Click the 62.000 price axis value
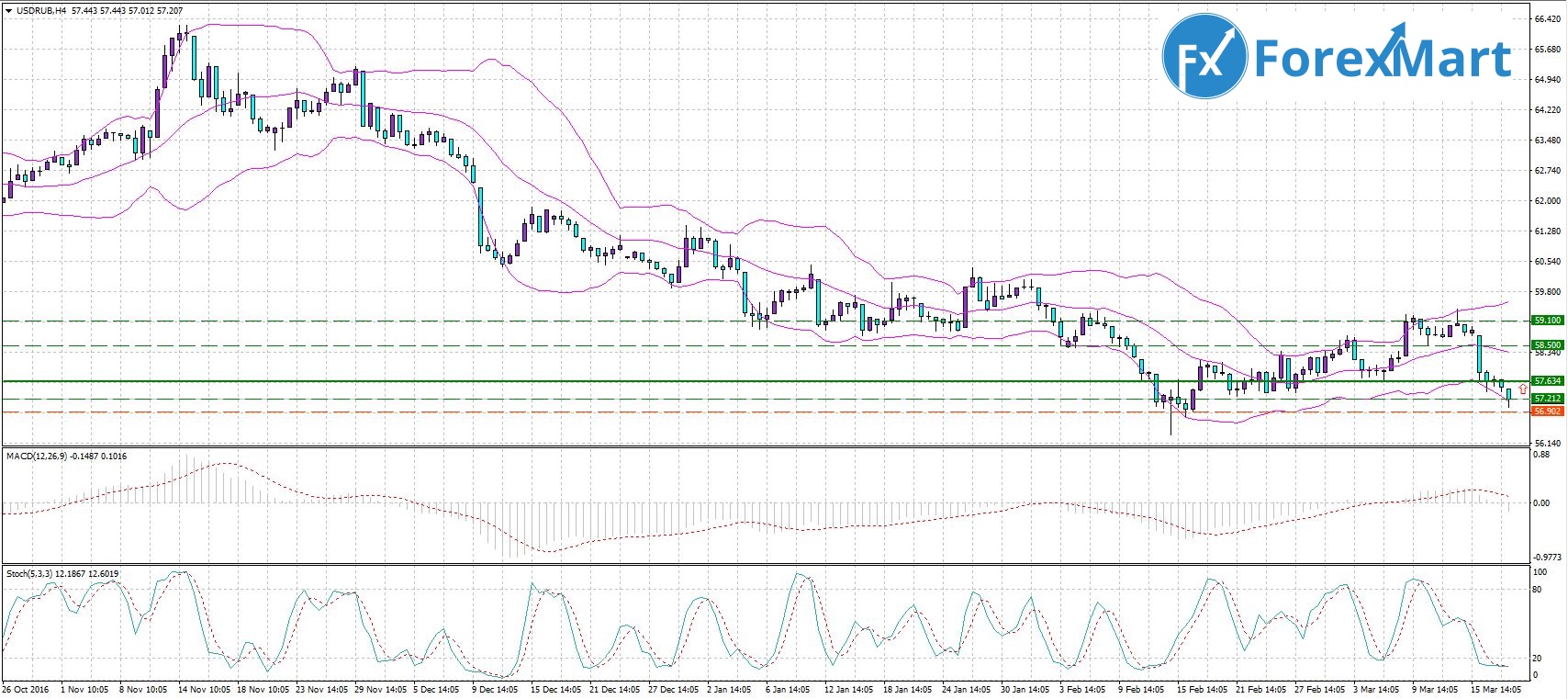The image size is (1568, 699). pos(1547,201)
